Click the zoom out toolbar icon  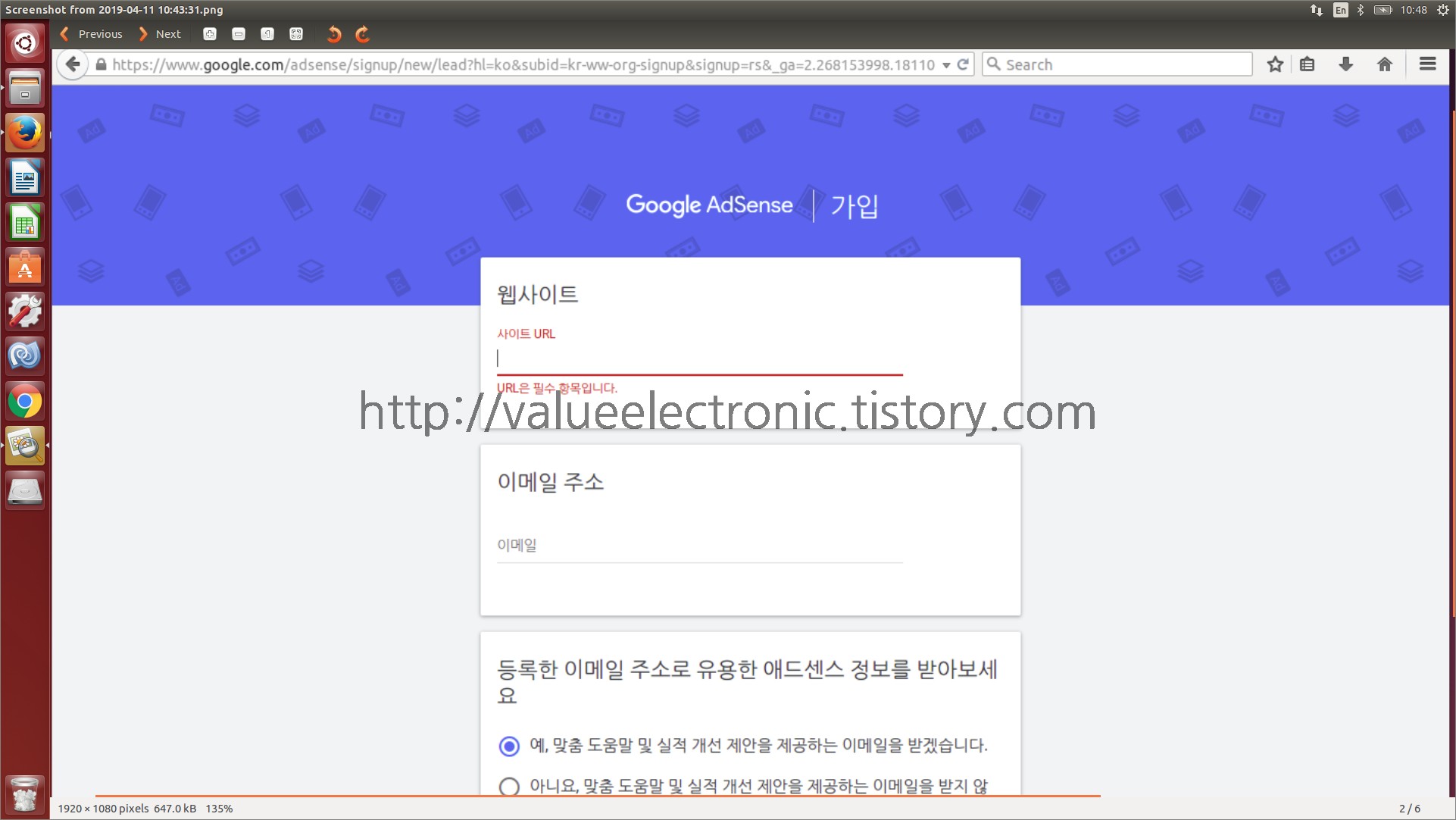coord(239,34)
